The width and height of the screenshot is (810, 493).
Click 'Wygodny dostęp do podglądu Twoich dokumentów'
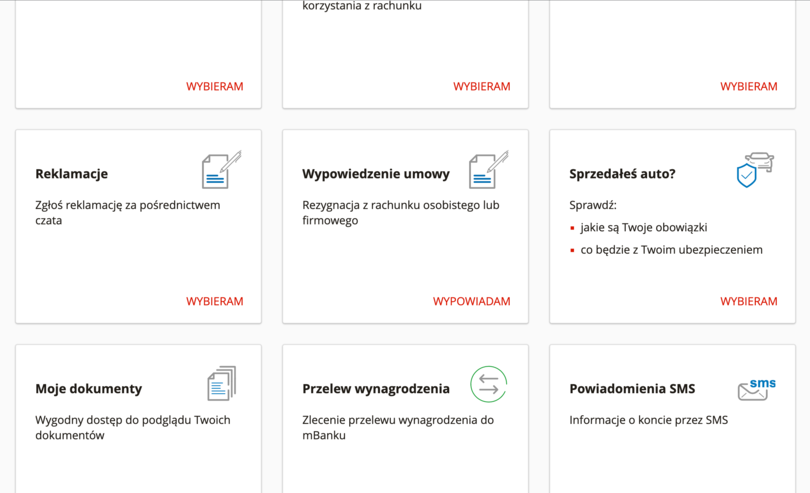point(133,427)
